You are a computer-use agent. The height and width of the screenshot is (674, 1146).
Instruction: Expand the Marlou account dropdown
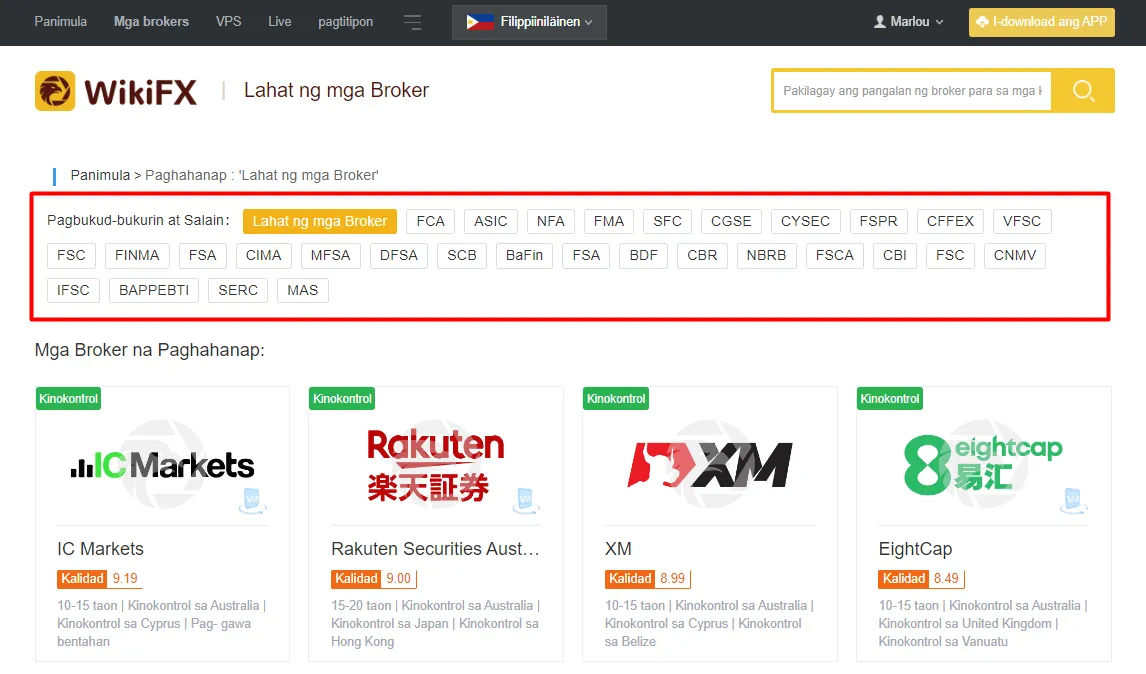point(909,22)
